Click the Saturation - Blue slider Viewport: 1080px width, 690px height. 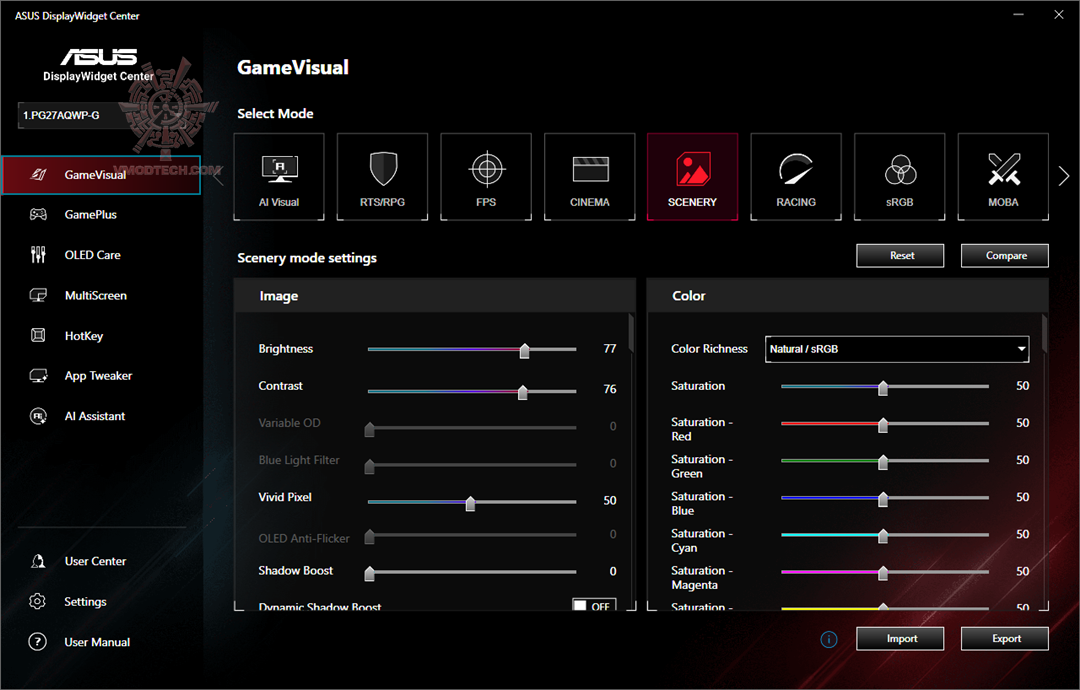[x=885, y=498]
